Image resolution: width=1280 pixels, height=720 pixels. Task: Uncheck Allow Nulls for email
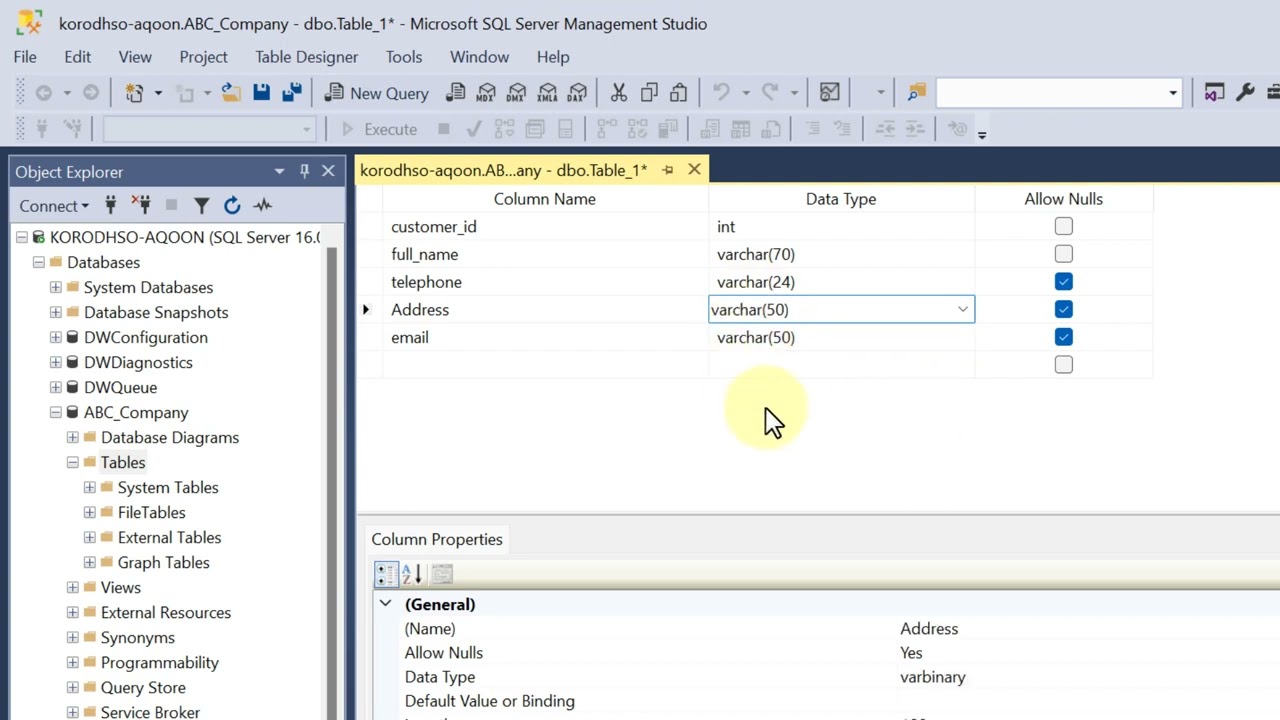[x=1063, y=337]
